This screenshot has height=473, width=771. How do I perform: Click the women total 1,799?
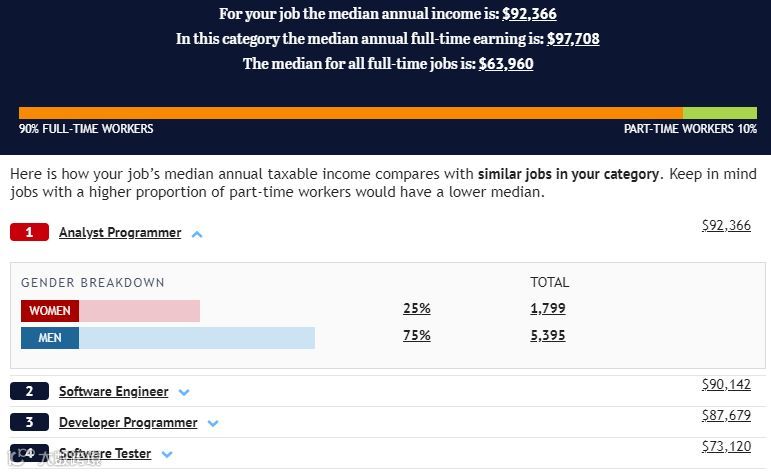coord(547,309)
